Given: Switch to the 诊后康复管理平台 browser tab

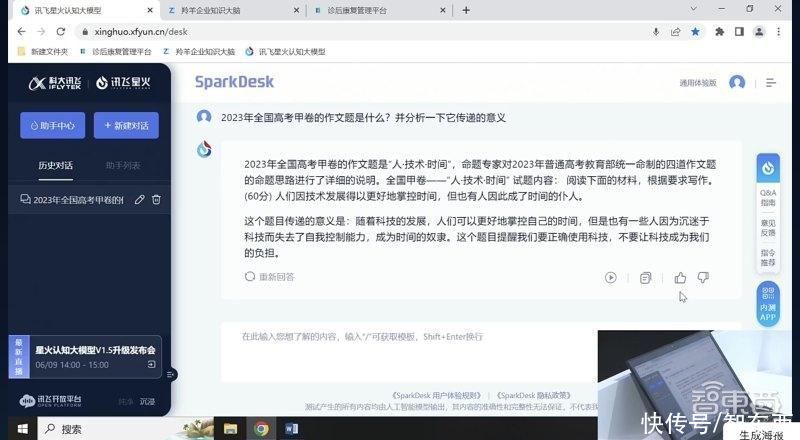Looking at the screenshot, I should tap(378, 10).
